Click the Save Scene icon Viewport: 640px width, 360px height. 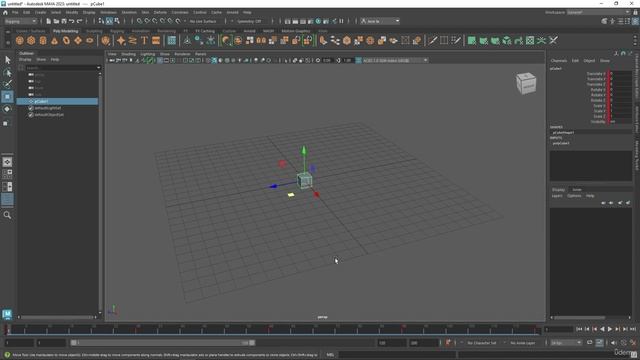64,21
